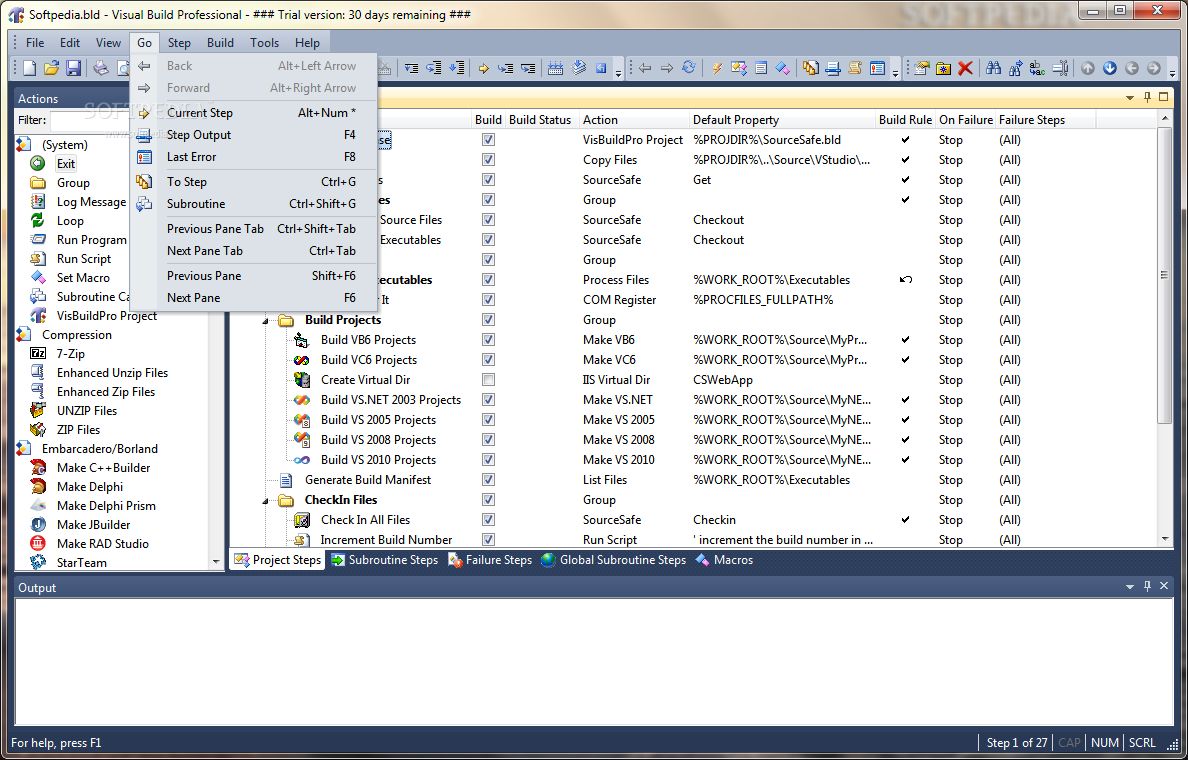This screenshot has width=1188, height=760.
Task: Click the lightning bolt toolbar icon
Action: tap(717, 68)
